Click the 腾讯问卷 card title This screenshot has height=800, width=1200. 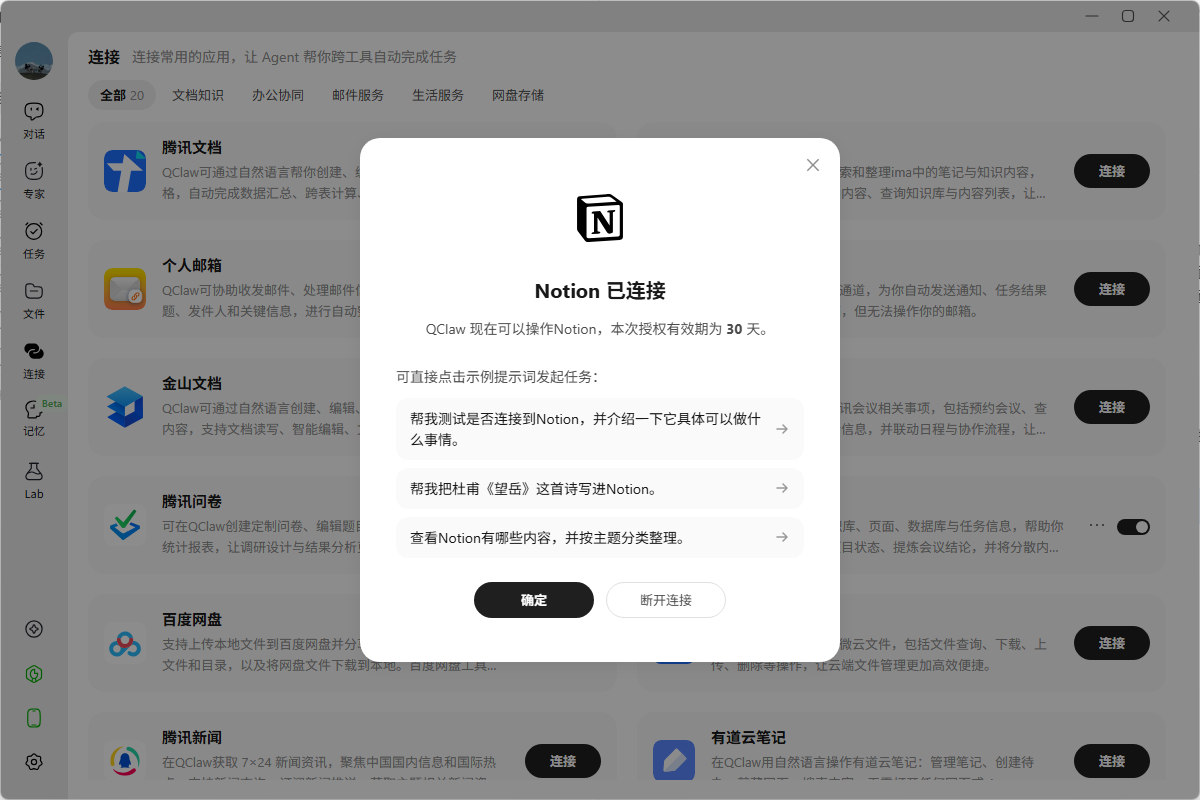(192, 502)
